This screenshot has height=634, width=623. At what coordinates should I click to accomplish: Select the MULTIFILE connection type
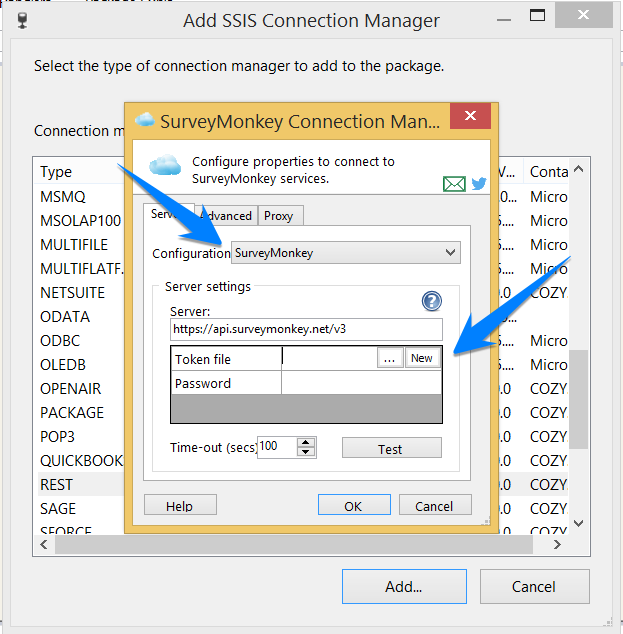tap(74, 245)
